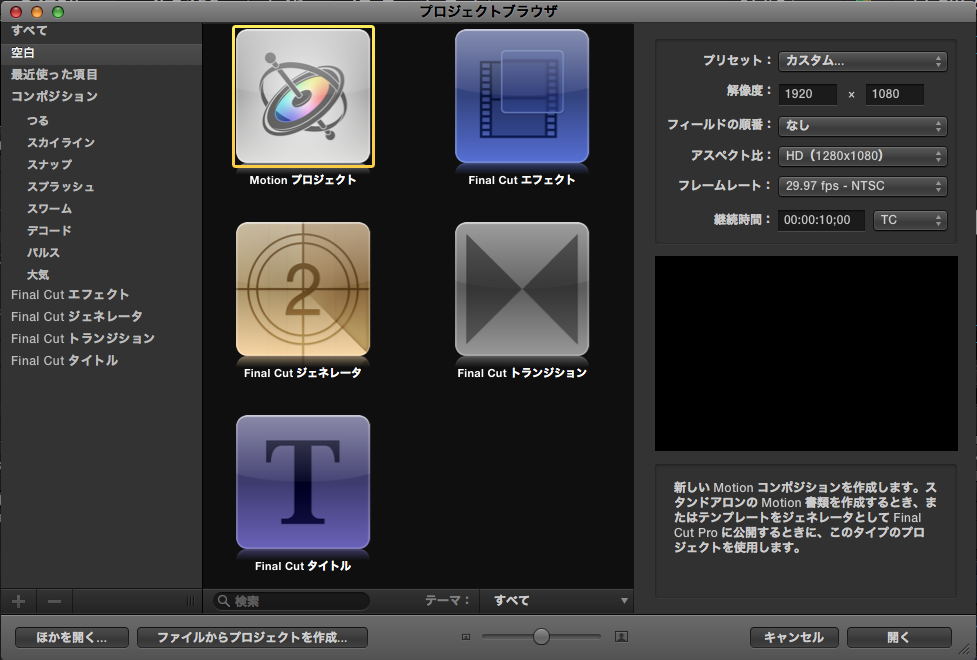The image size is (977, 660).
Task: Click the plus add-category icon
Action: (19, 601)
